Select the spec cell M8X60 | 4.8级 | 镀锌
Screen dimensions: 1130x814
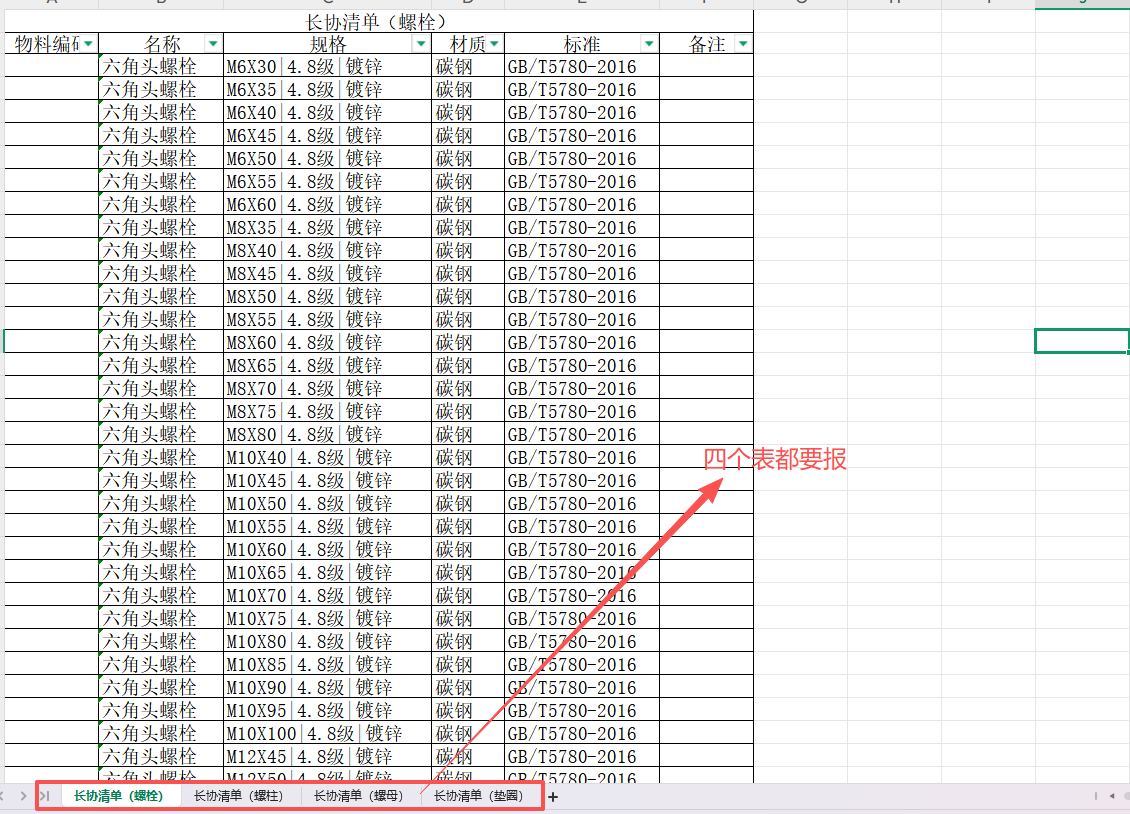327,342
